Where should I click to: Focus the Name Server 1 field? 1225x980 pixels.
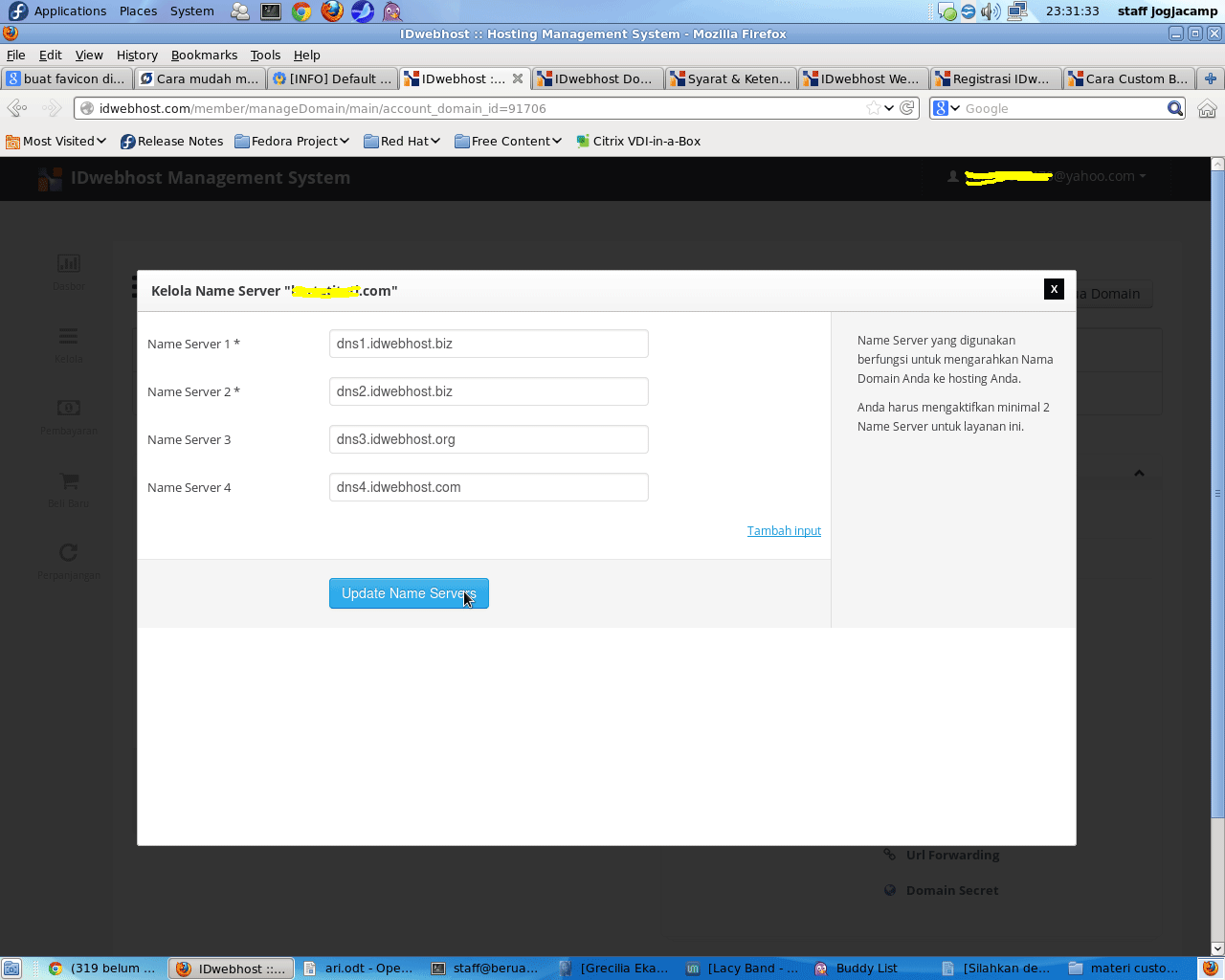[488, 344]
